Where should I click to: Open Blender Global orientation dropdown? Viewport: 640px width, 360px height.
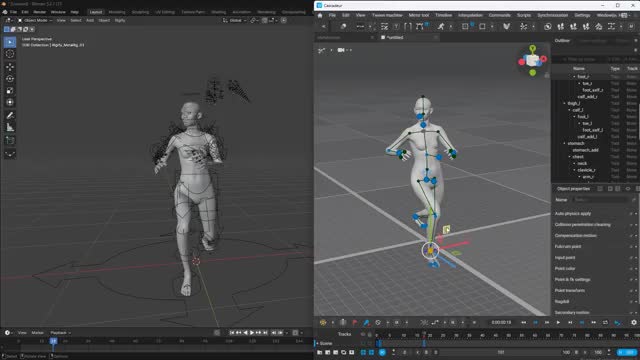point(235,20)
